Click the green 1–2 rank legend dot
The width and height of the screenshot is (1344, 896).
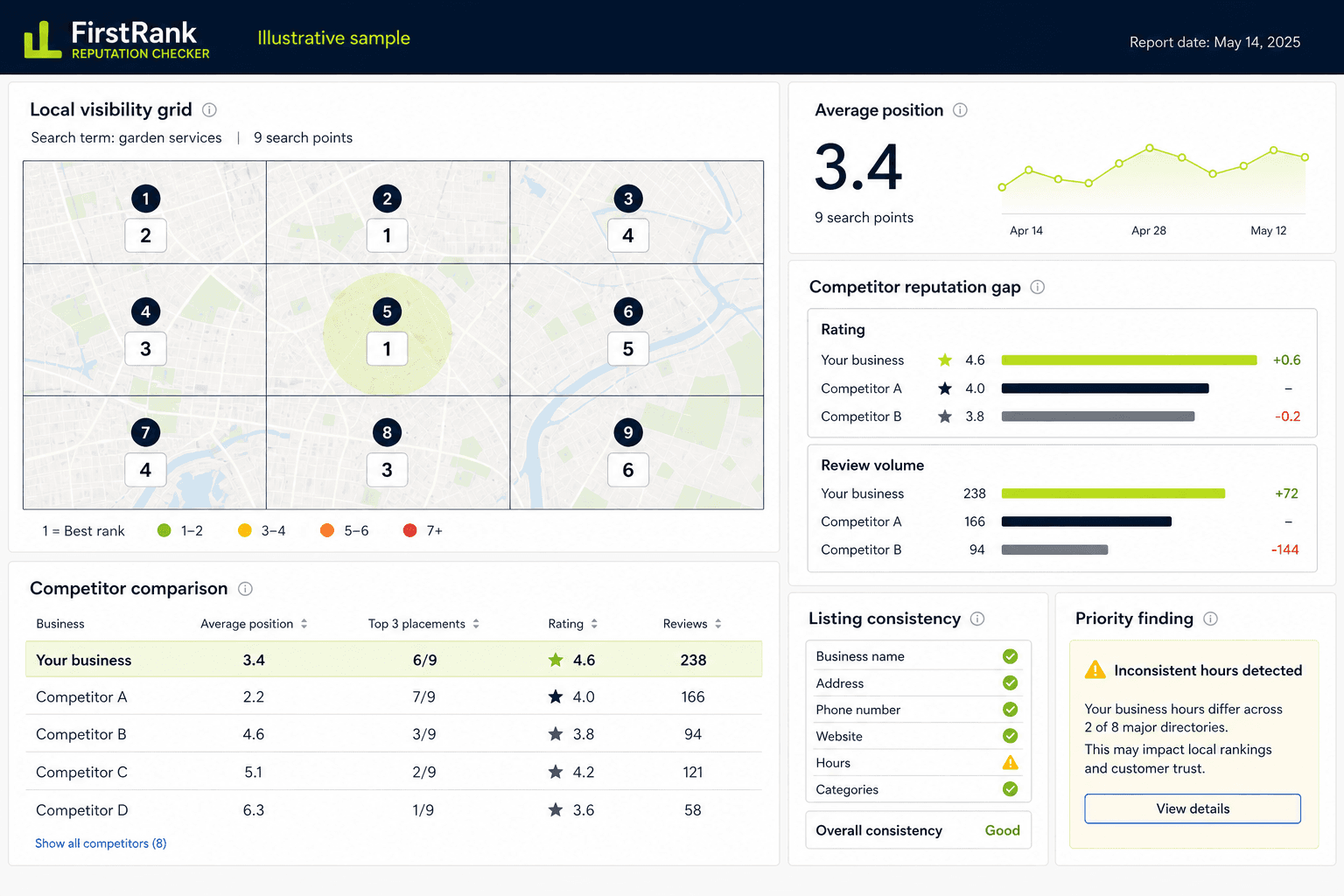click(164, 530)
